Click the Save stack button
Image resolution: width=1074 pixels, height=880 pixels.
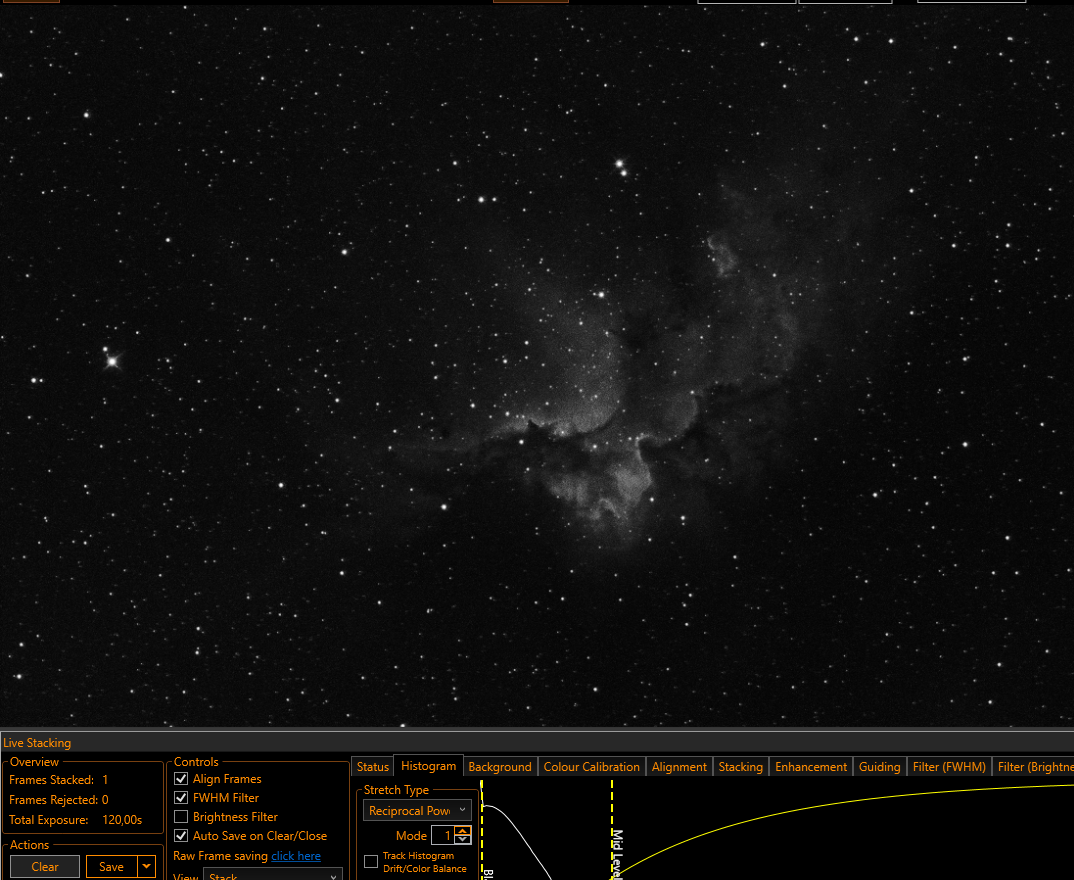coord(112,866)
